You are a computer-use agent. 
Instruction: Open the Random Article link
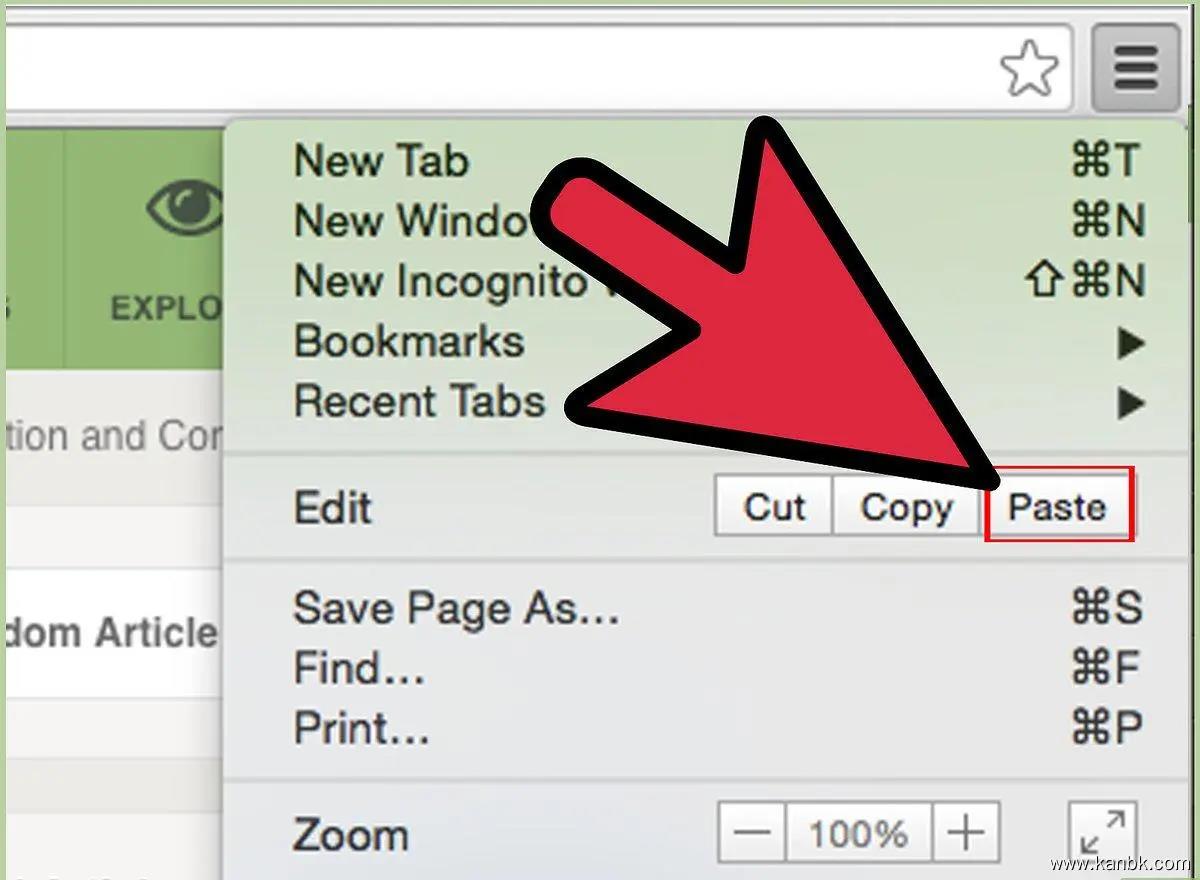[110, 633]
